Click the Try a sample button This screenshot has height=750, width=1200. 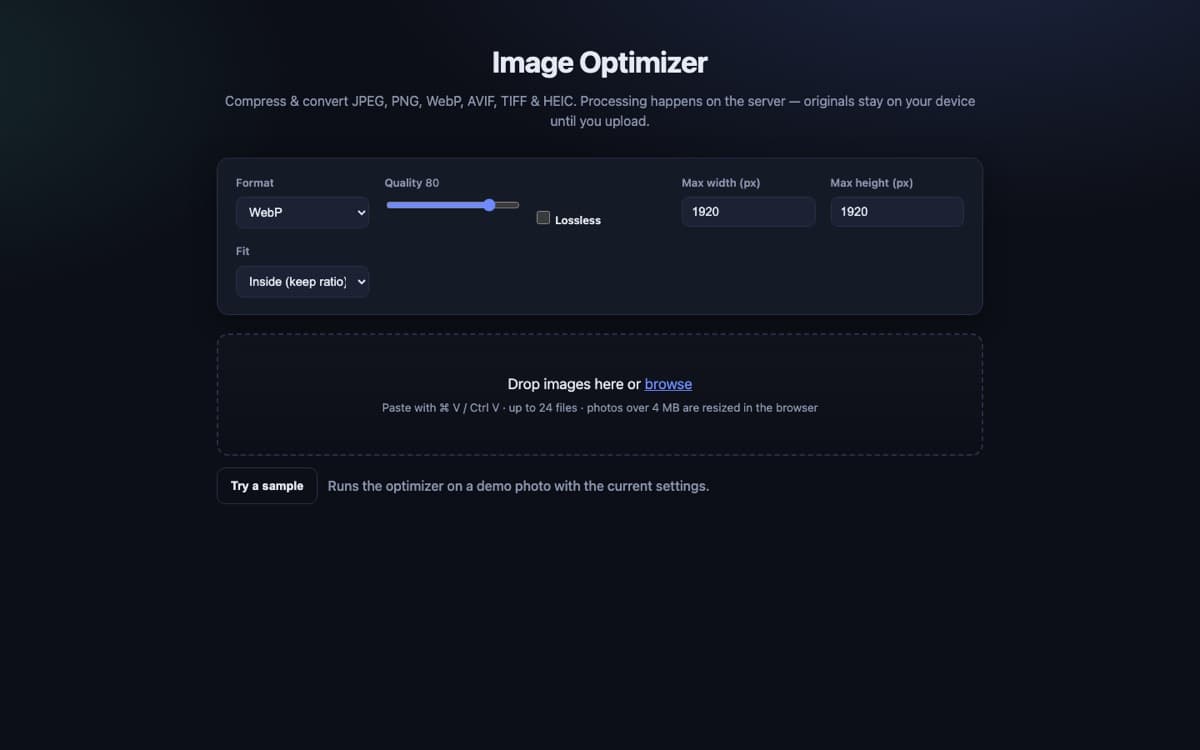(267, 486)
